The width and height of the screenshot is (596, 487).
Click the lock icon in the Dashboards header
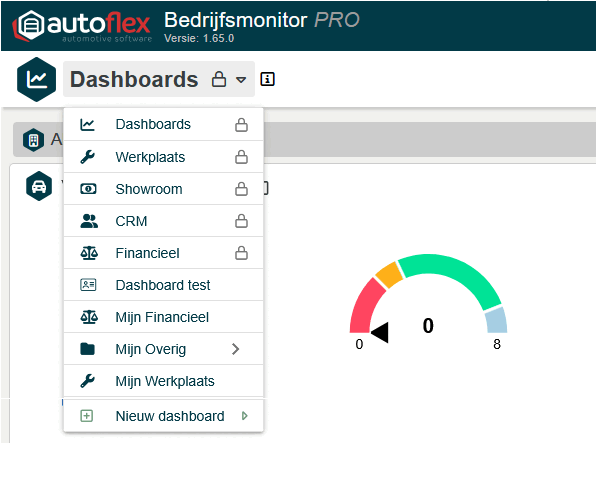[x=219, y=79]
